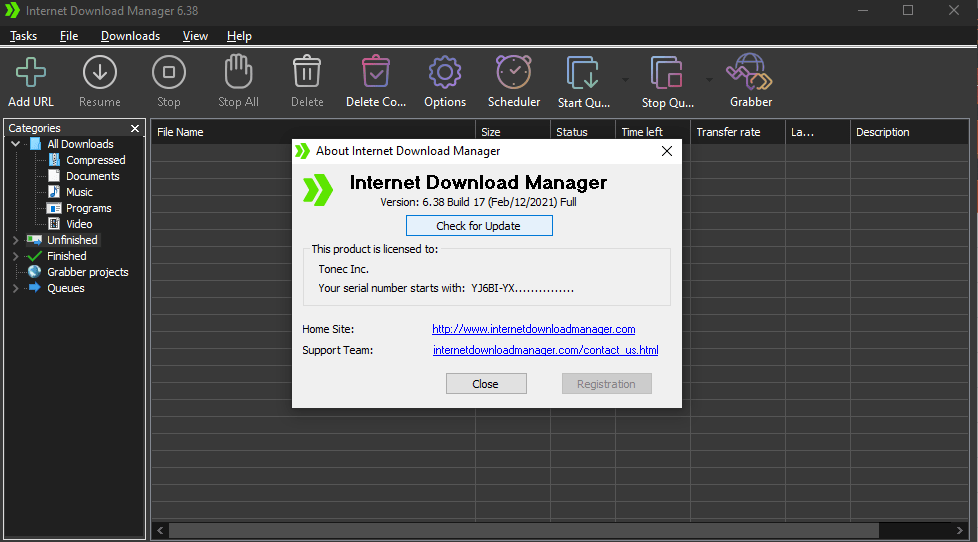Select the Video category

pos(79,224)
